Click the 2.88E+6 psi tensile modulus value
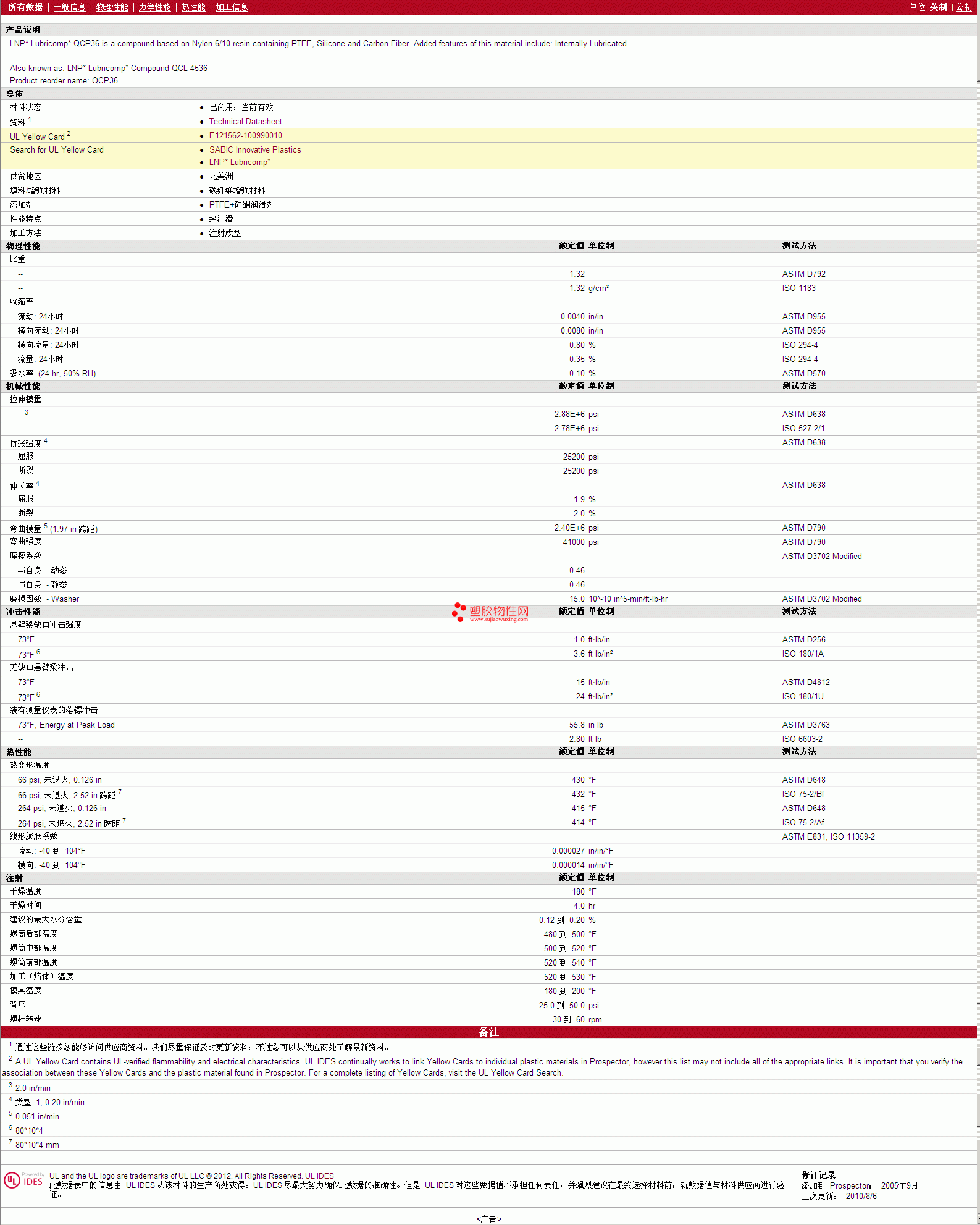 [576, 415]
